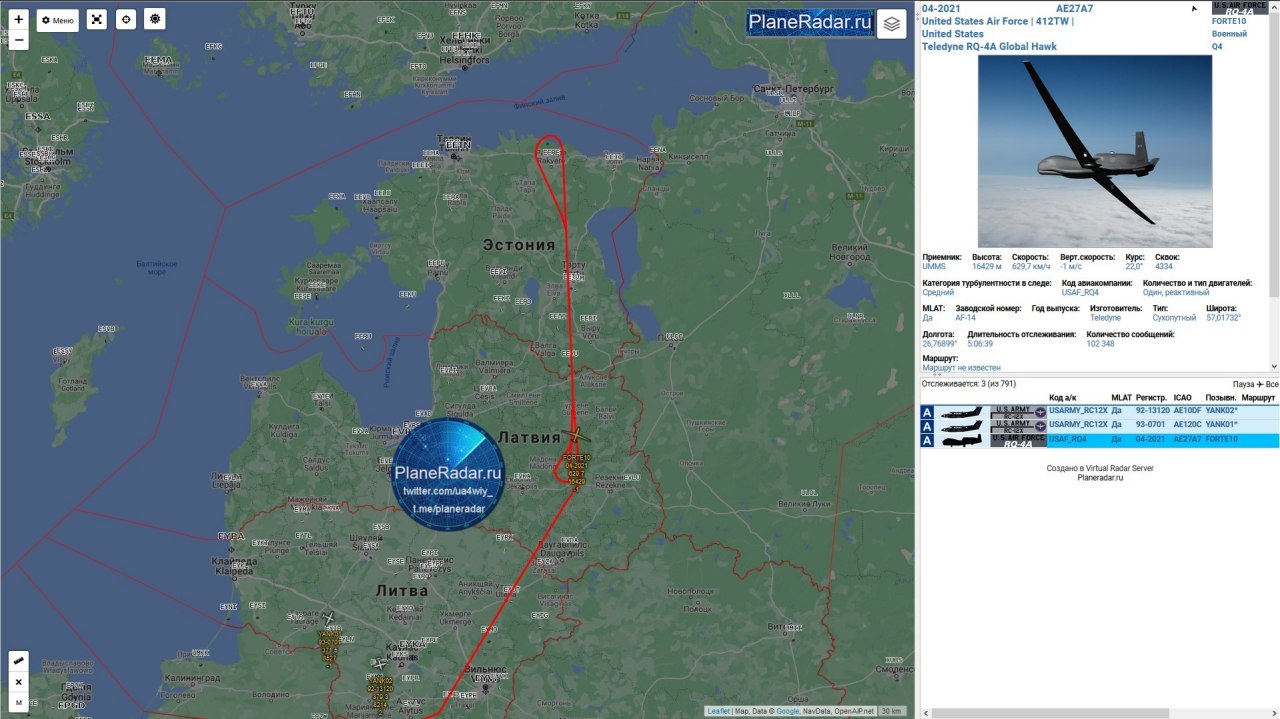Select the ruler measurement tool
The height and width of the screenshot is (719, 1280).
click(18, 661)
